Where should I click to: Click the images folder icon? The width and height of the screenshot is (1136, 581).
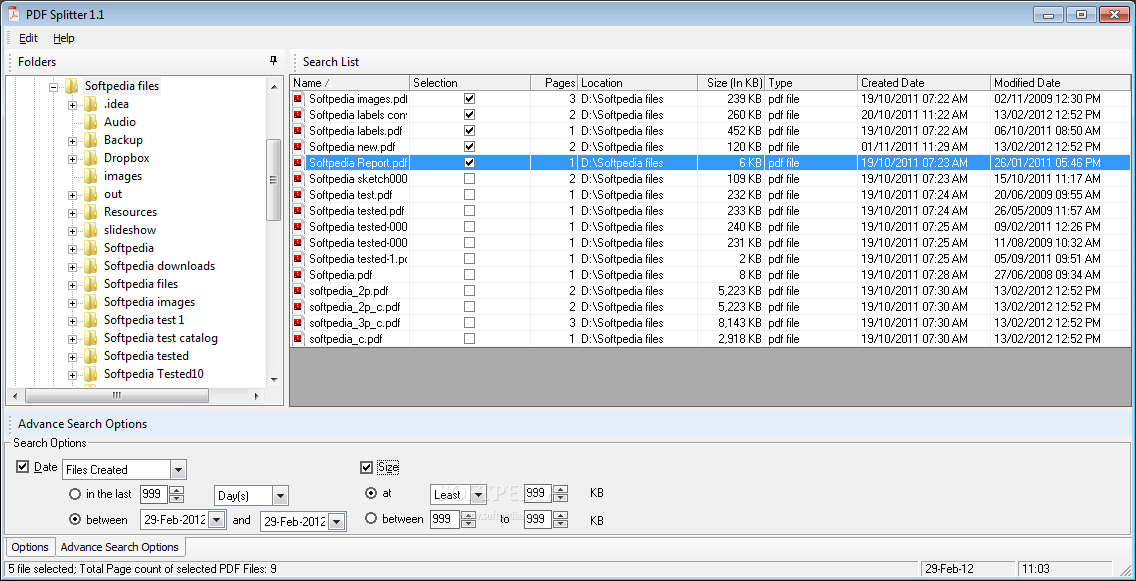point(90,176)
